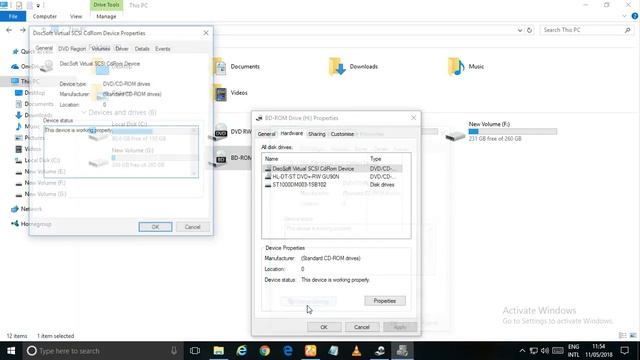The height and width of the screenshot is (360, 640).
Task: Select HL-DT-ST DVD+-RW GU90N row
Action: click(332, 177)
